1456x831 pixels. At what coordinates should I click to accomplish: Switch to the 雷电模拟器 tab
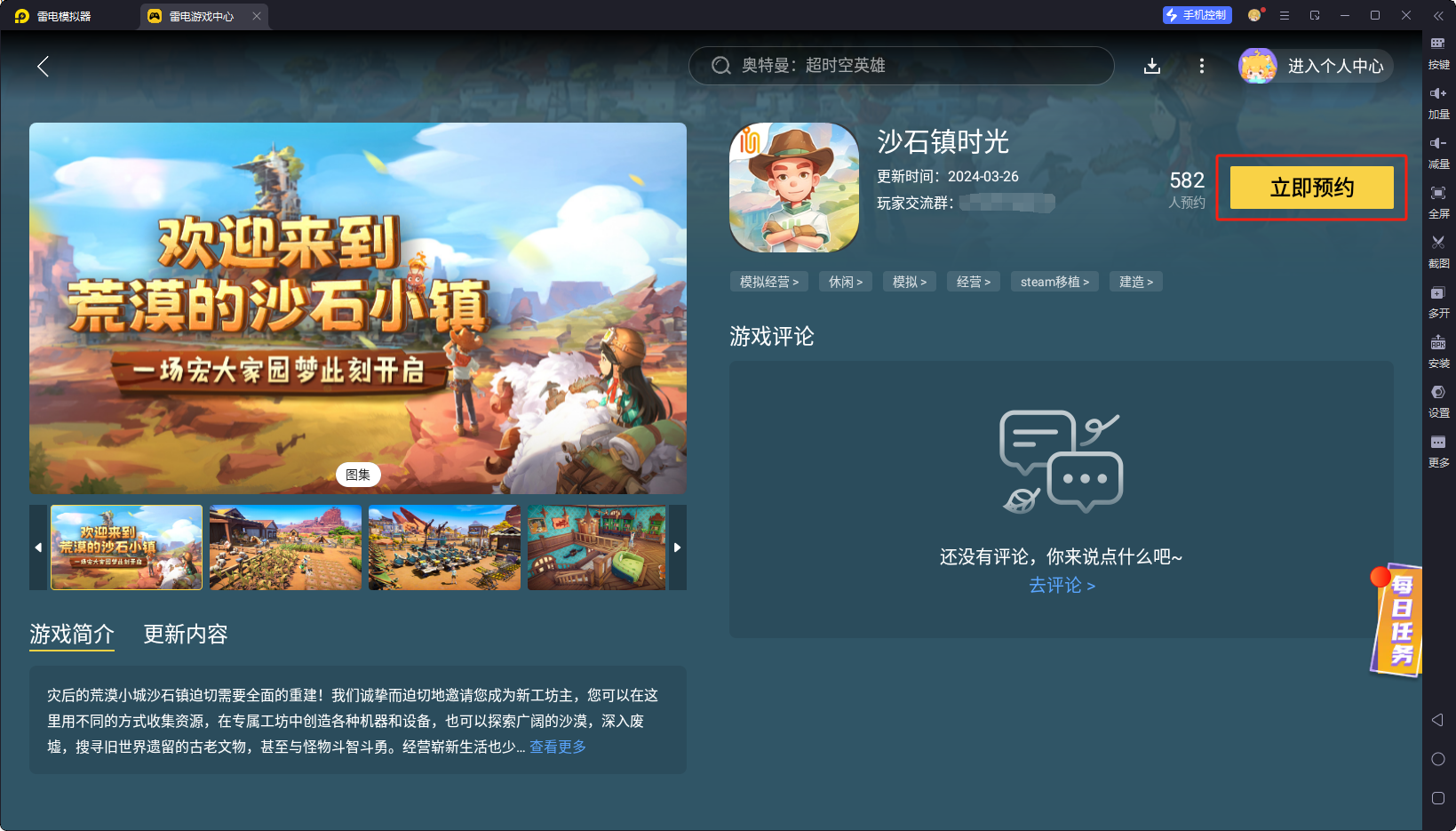click(x=53, y=16)
